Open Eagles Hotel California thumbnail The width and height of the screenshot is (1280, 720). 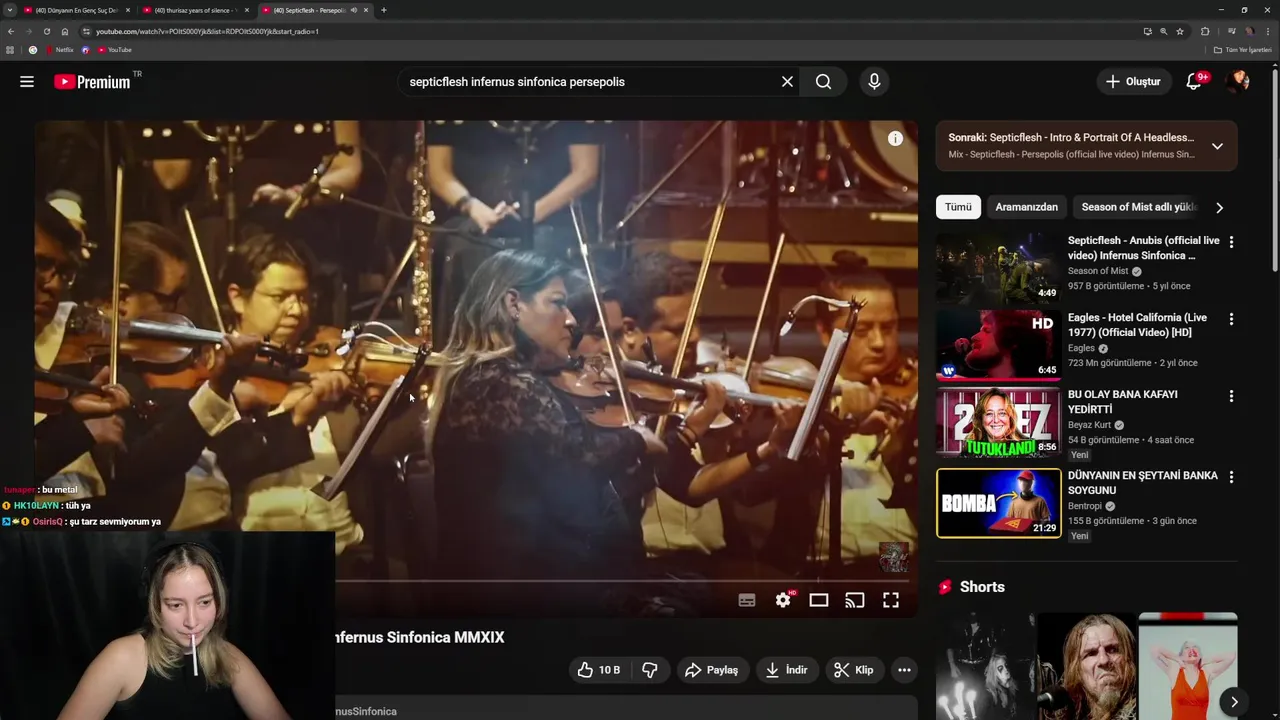click(x=998, y=345)
